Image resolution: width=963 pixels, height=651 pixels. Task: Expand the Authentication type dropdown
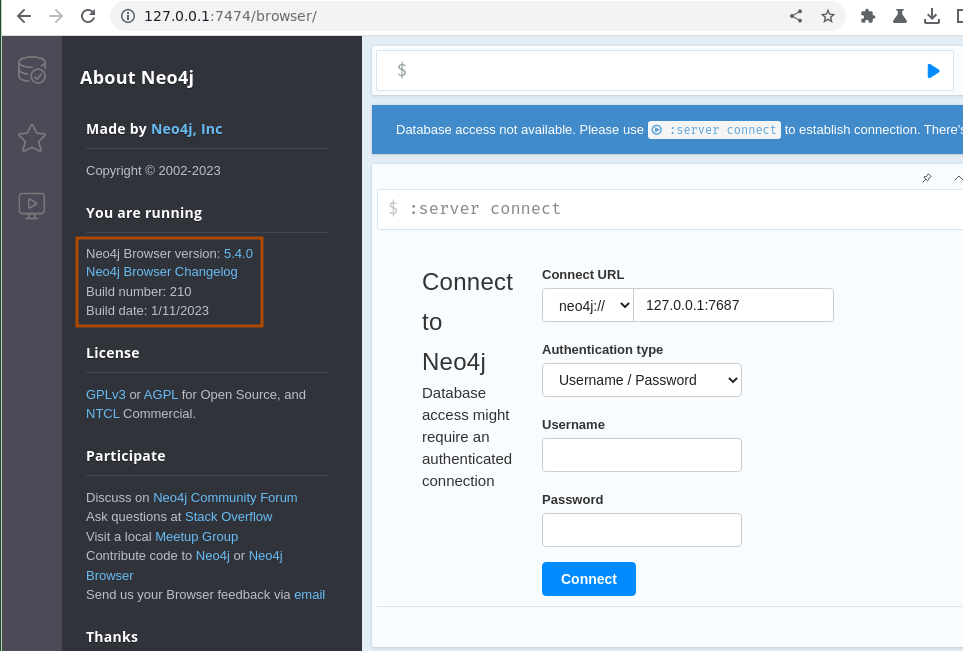click(642, 380)
